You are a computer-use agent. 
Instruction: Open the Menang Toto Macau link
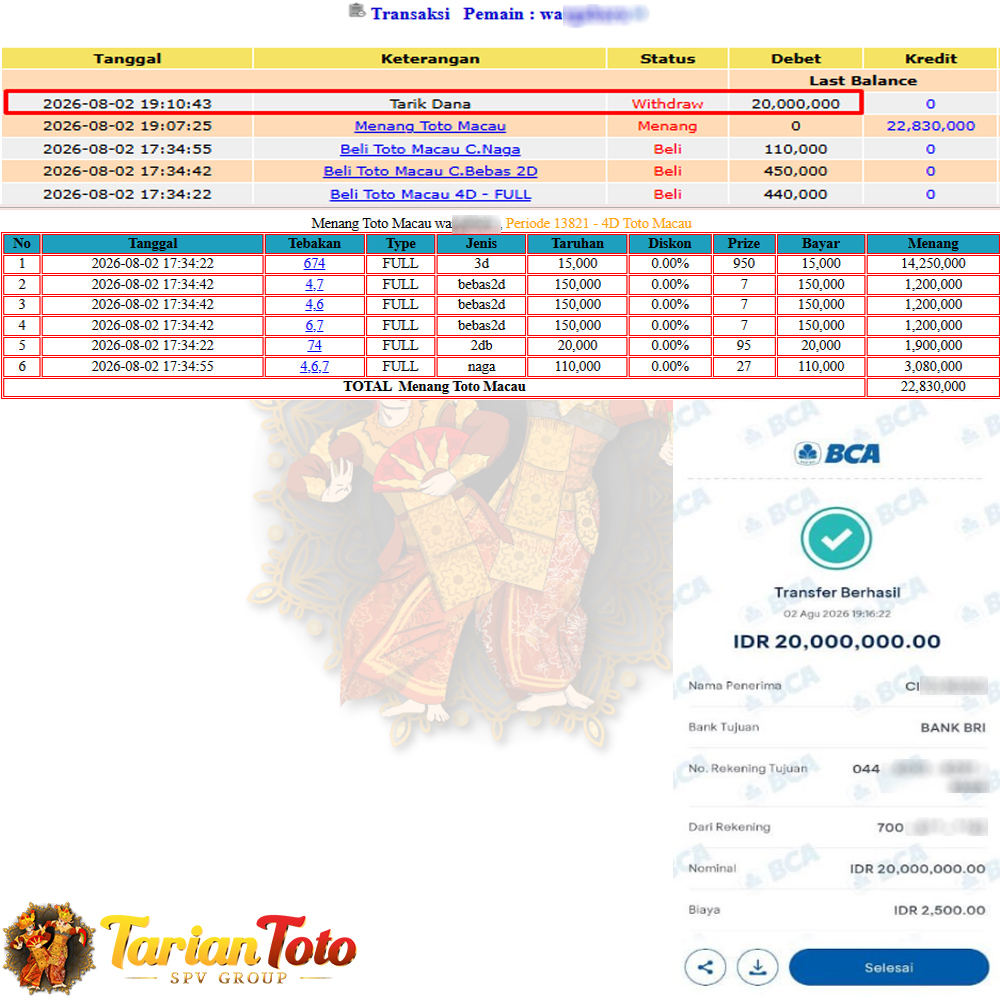(430, 126)
